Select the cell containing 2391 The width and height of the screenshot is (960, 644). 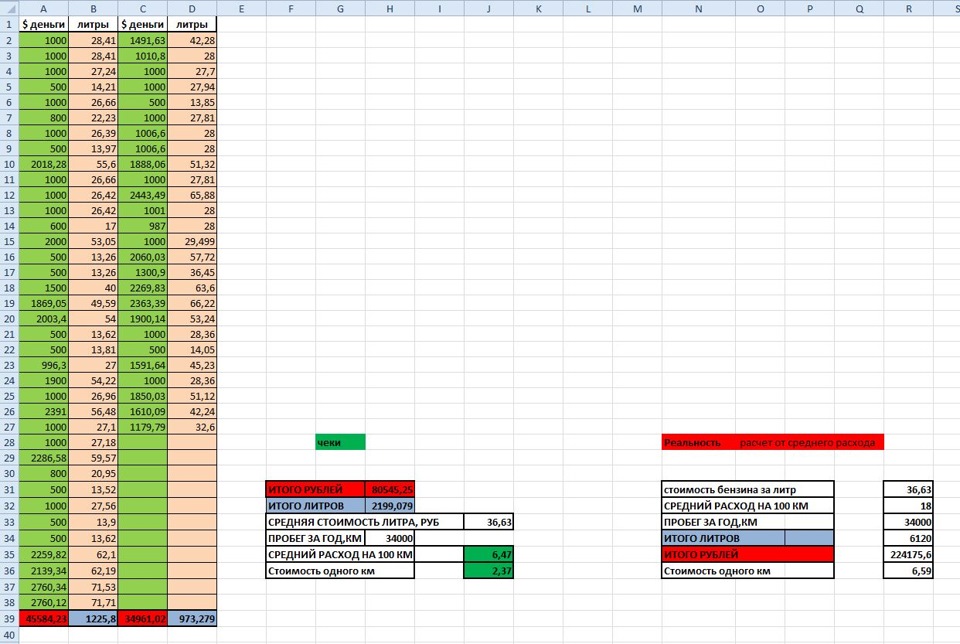tap(43, 411)
